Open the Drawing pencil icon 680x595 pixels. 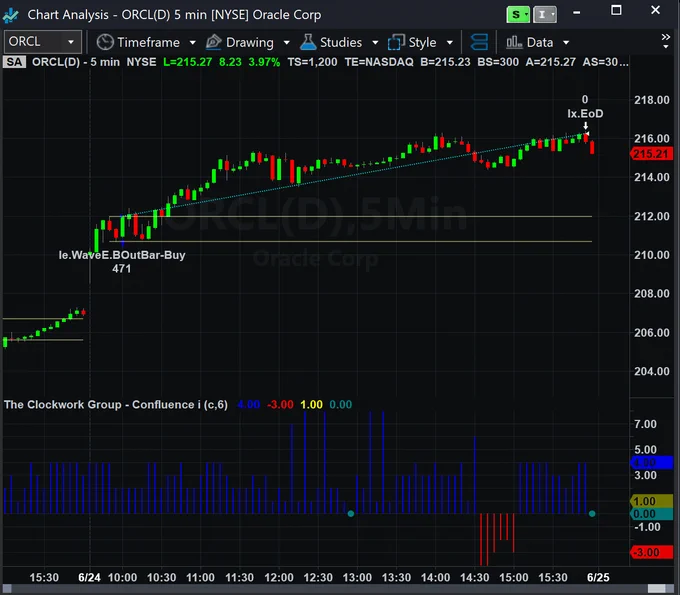pos(213,42)
